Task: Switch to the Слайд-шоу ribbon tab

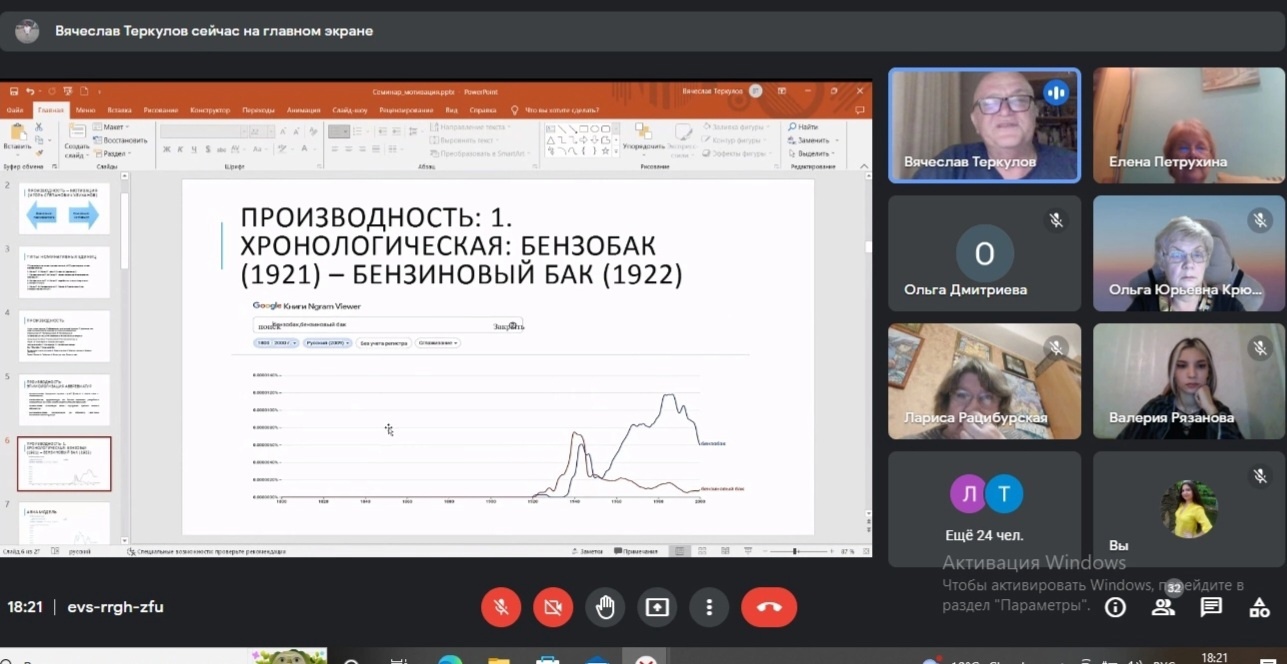Action: tap(350, 110)
